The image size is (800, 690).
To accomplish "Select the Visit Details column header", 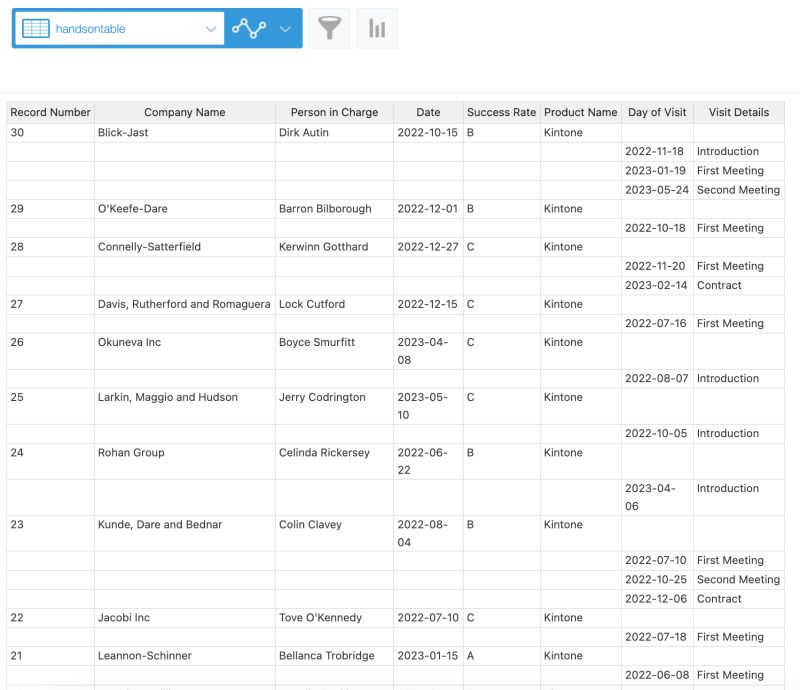I will tap(738, 112).
